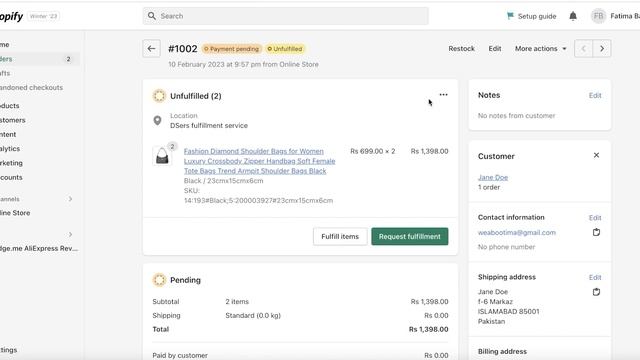Open Customers in the sidebar
640x360 pixels.
point(13,120)
